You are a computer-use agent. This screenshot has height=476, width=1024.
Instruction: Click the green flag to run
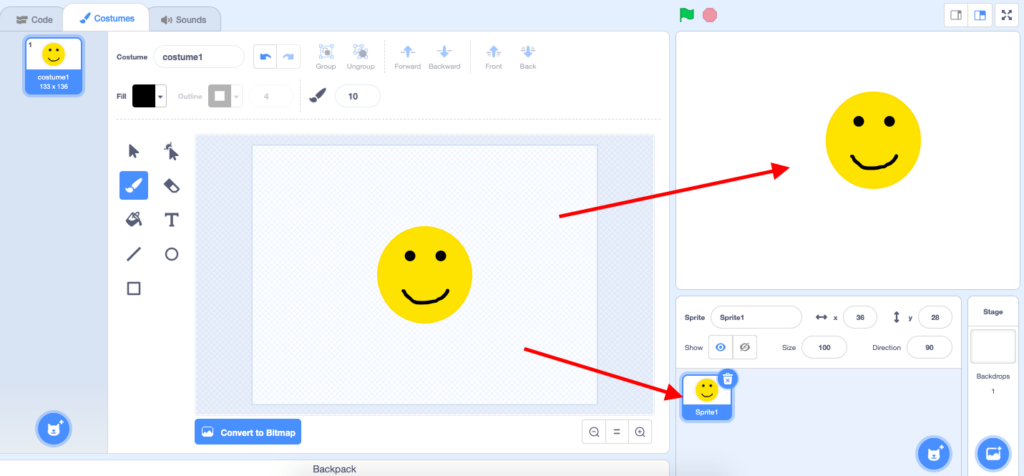point(686,14)
